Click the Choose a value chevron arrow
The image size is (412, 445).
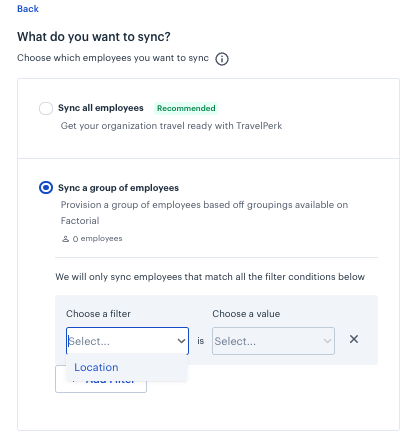tap(327, 341)
